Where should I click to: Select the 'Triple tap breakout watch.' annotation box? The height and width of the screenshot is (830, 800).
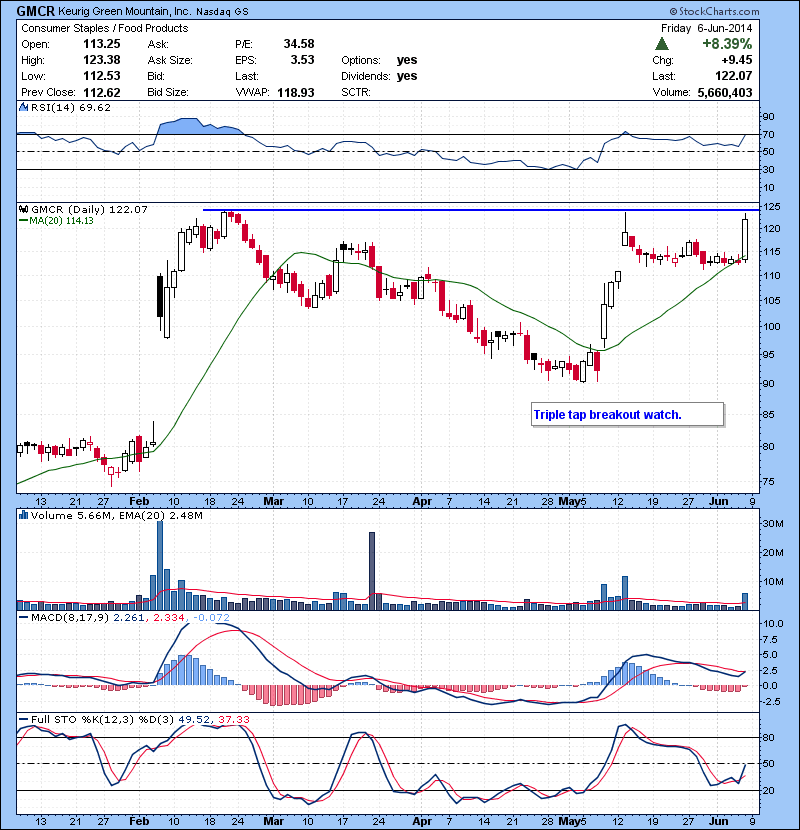point(626,414)
